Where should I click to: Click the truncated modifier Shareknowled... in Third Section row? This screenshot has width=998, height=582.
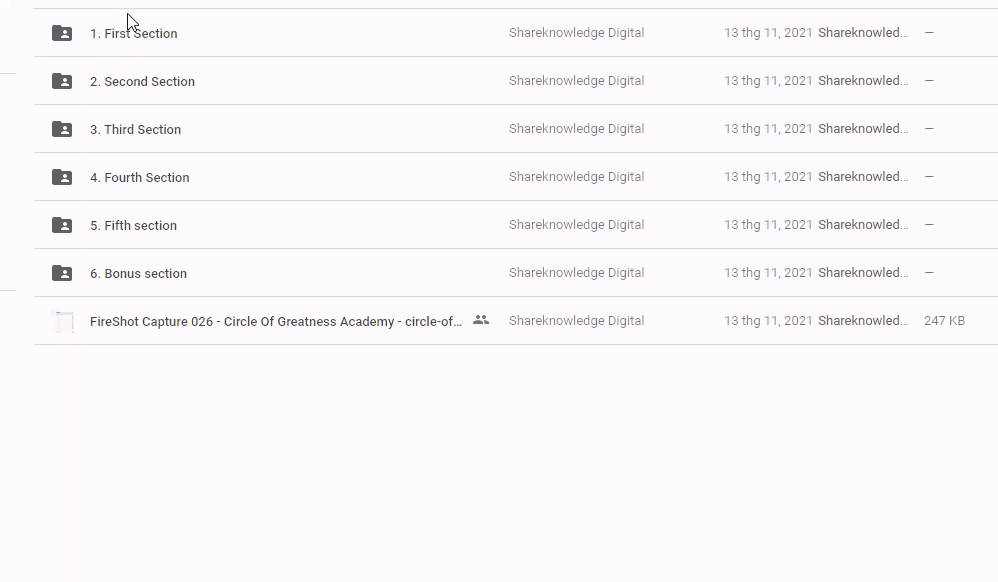pyautogui.click(x=863, y=129)
